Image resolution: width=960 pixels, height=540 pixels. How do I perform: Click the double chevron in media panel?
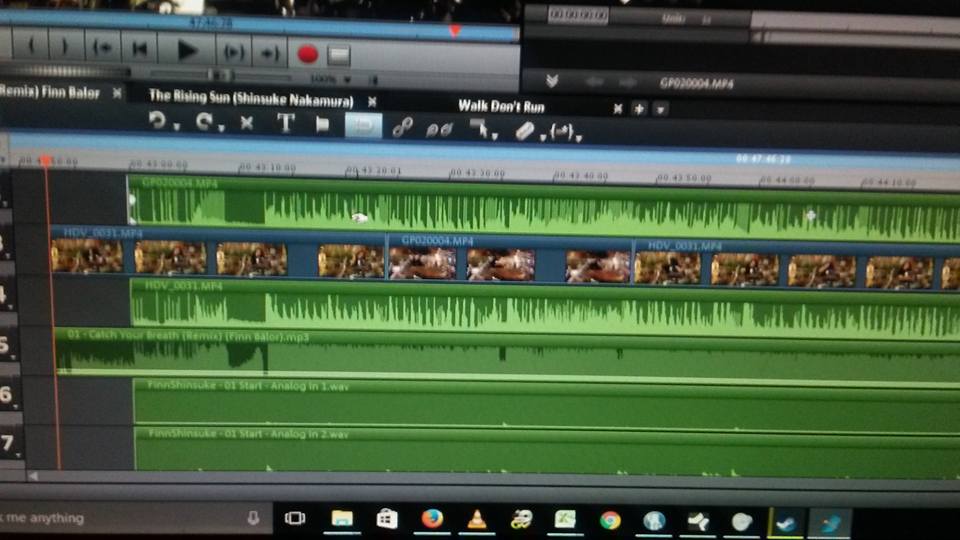point(552,80)
